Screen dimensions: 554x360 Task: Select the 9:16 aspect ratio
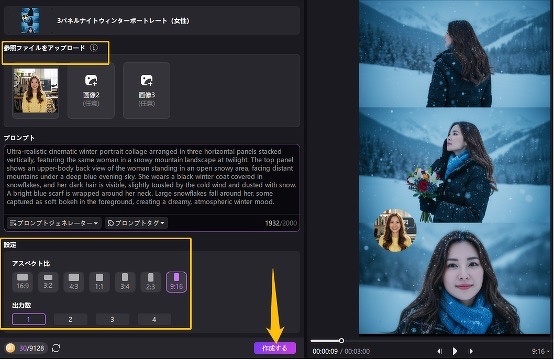pyautogui.click(x=176, y=282)
